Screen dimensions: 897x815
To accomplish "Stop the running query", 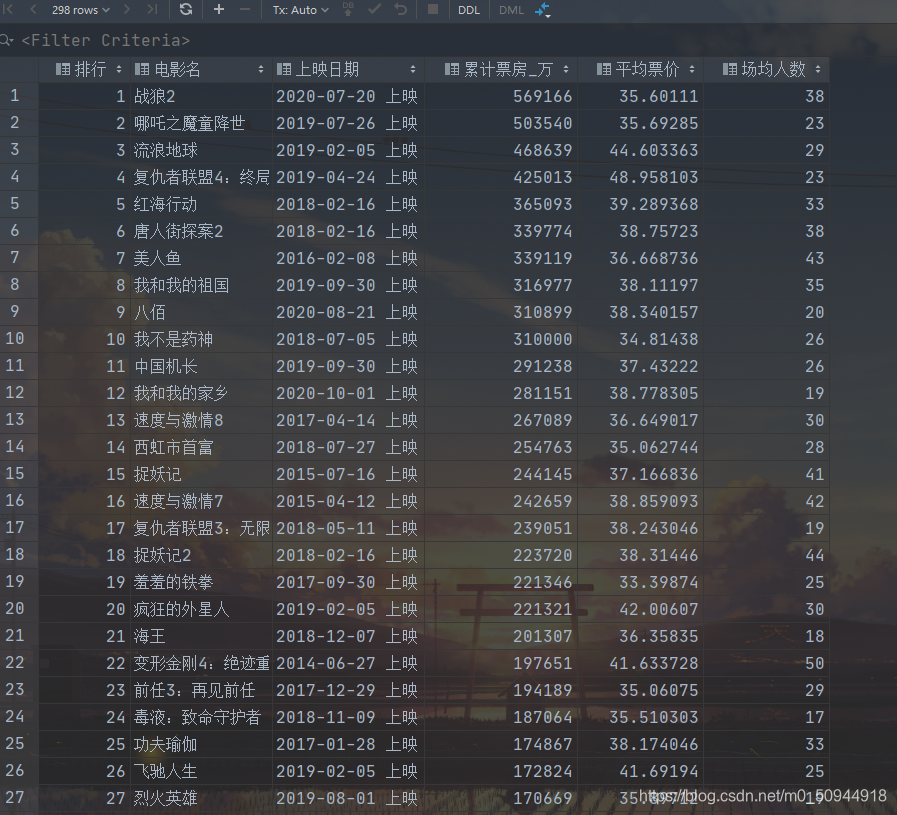I will (433, 10).
